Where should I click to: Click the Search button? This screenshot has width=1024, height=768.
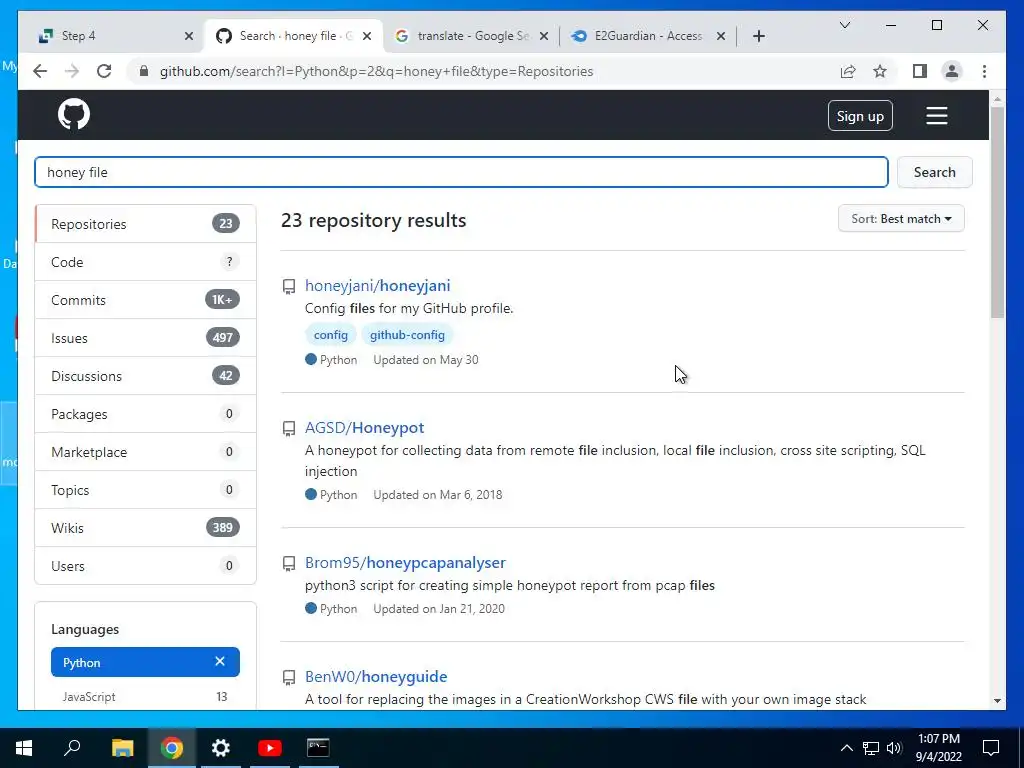935,172
